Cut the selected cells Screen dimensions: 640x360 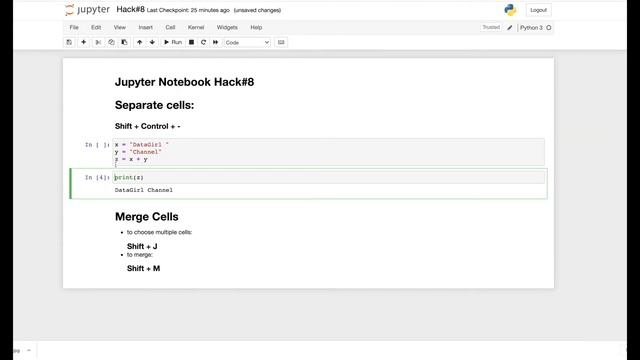tap(98, 42)
